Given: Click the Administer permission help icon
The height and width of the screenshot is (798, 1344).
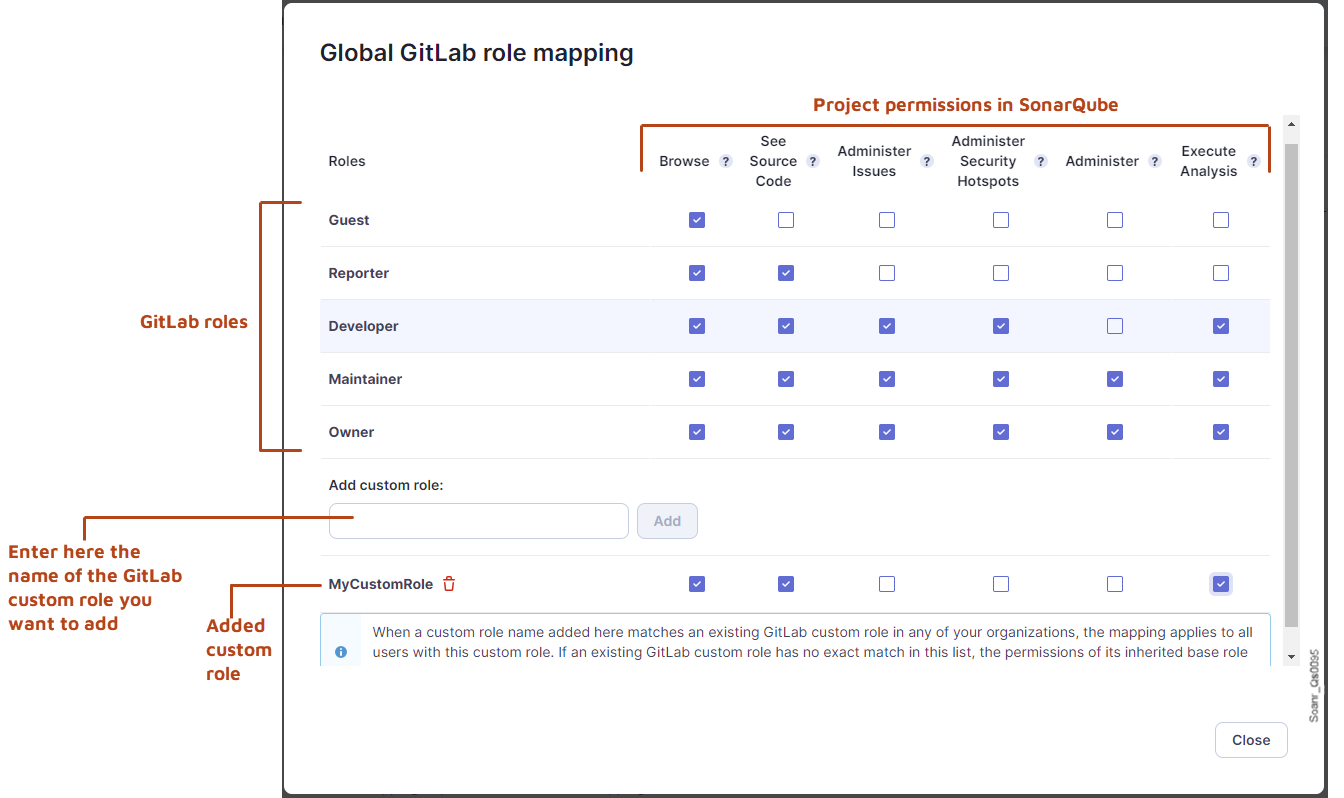Looking at the screenshot, I should click(x=1155, y=160).
